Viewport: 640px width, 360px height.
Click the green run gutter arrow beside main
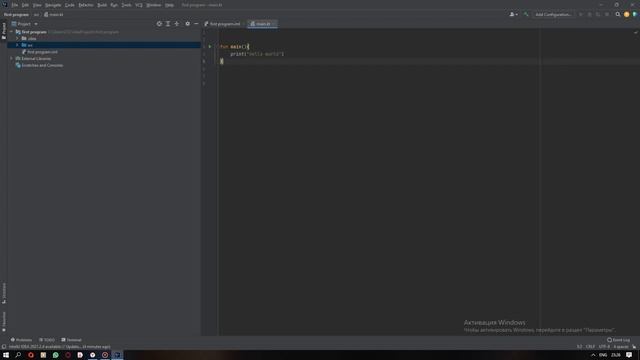click(210, 47)
